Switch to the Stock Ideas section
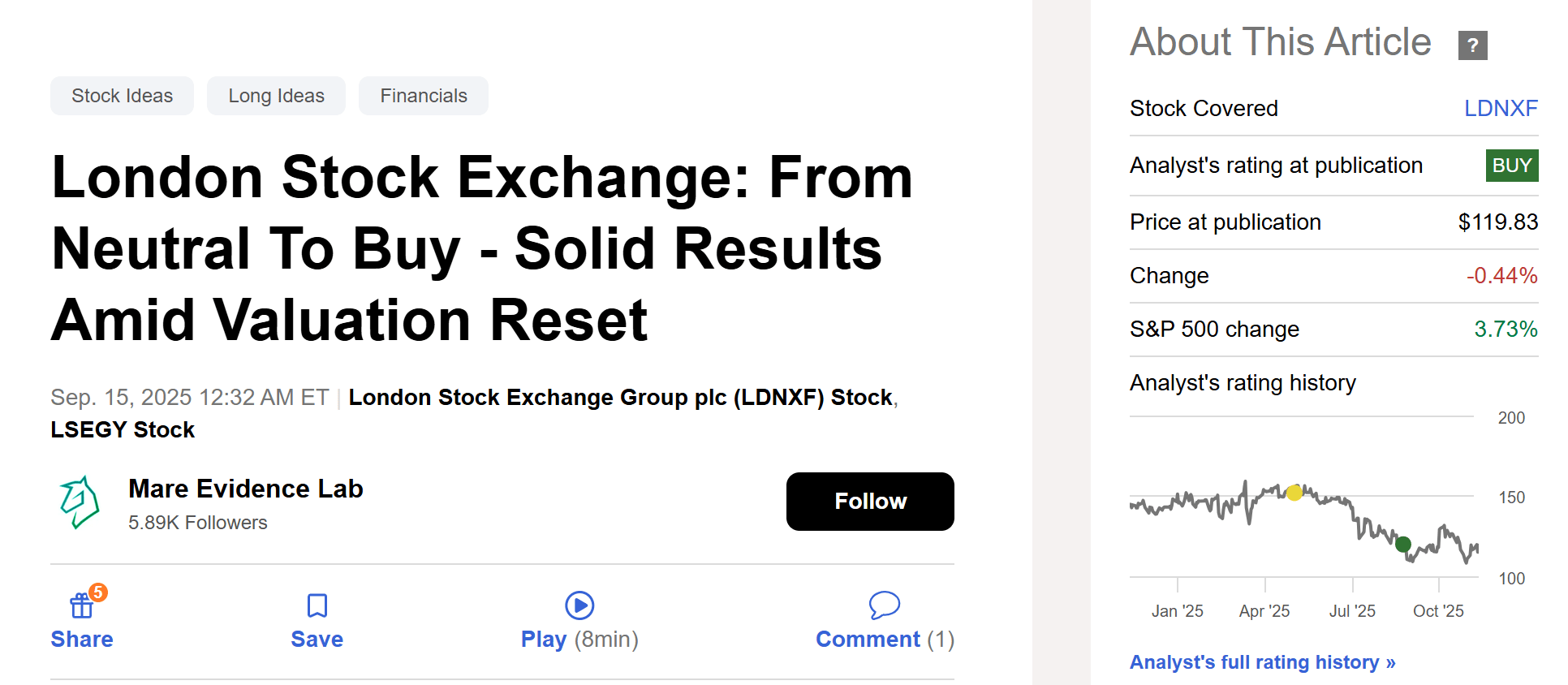Image resolution: width=1568 pixels, height=685 pixels. [x=121, y=95]
